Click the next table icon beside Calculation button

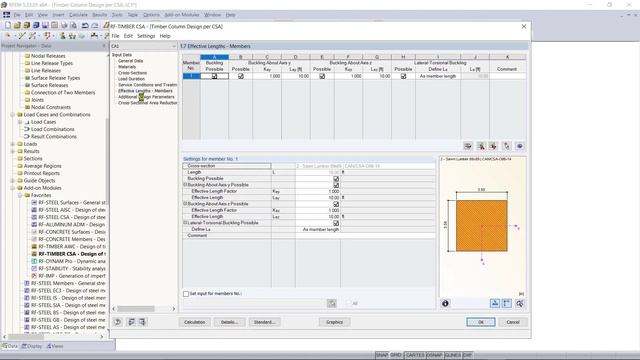[x=142, y=322]
